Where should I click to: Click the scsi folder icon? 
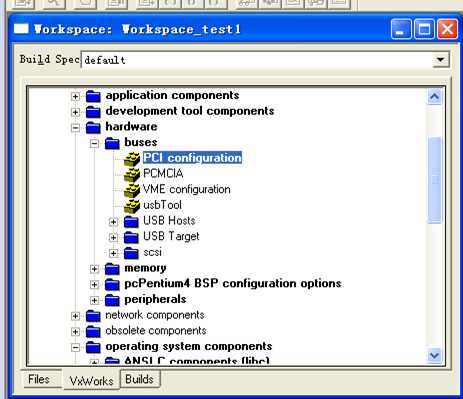pyautogui.click(x=131, y=253)
